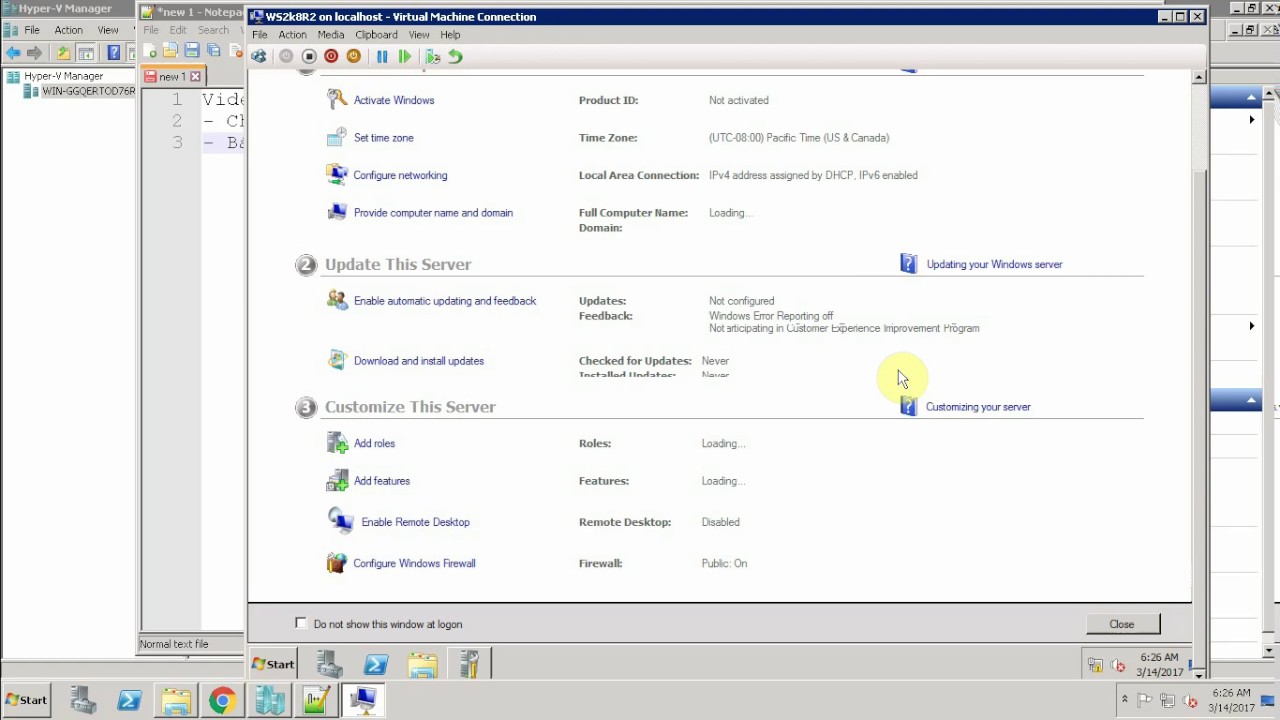1280x720 pixels.
Task: Click Up one level icon in Hyper-V Manager
Action: (x=64, y=53)
